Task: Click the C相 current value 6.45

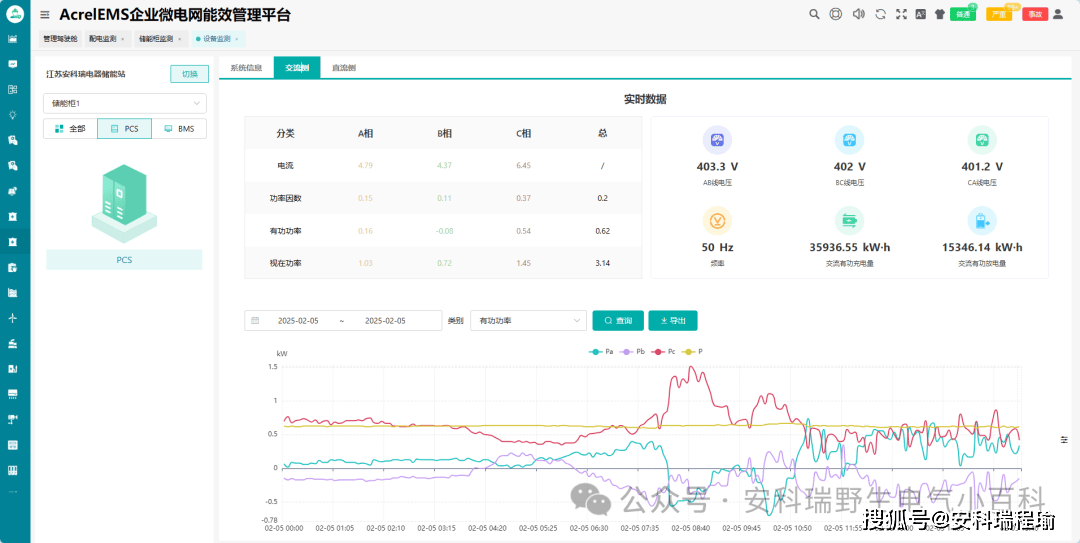Action: coord(523,166)
